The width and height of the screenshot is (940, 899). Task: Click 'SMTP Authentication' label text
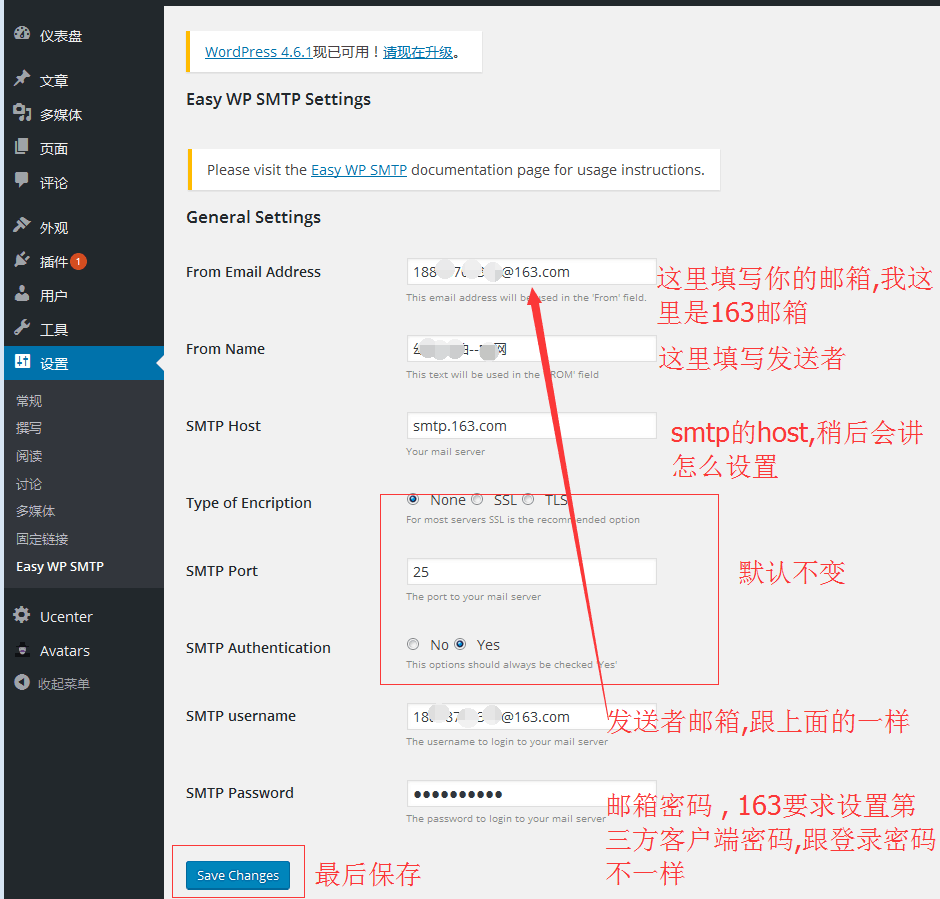pyautogui.click(x=258, y=648)
